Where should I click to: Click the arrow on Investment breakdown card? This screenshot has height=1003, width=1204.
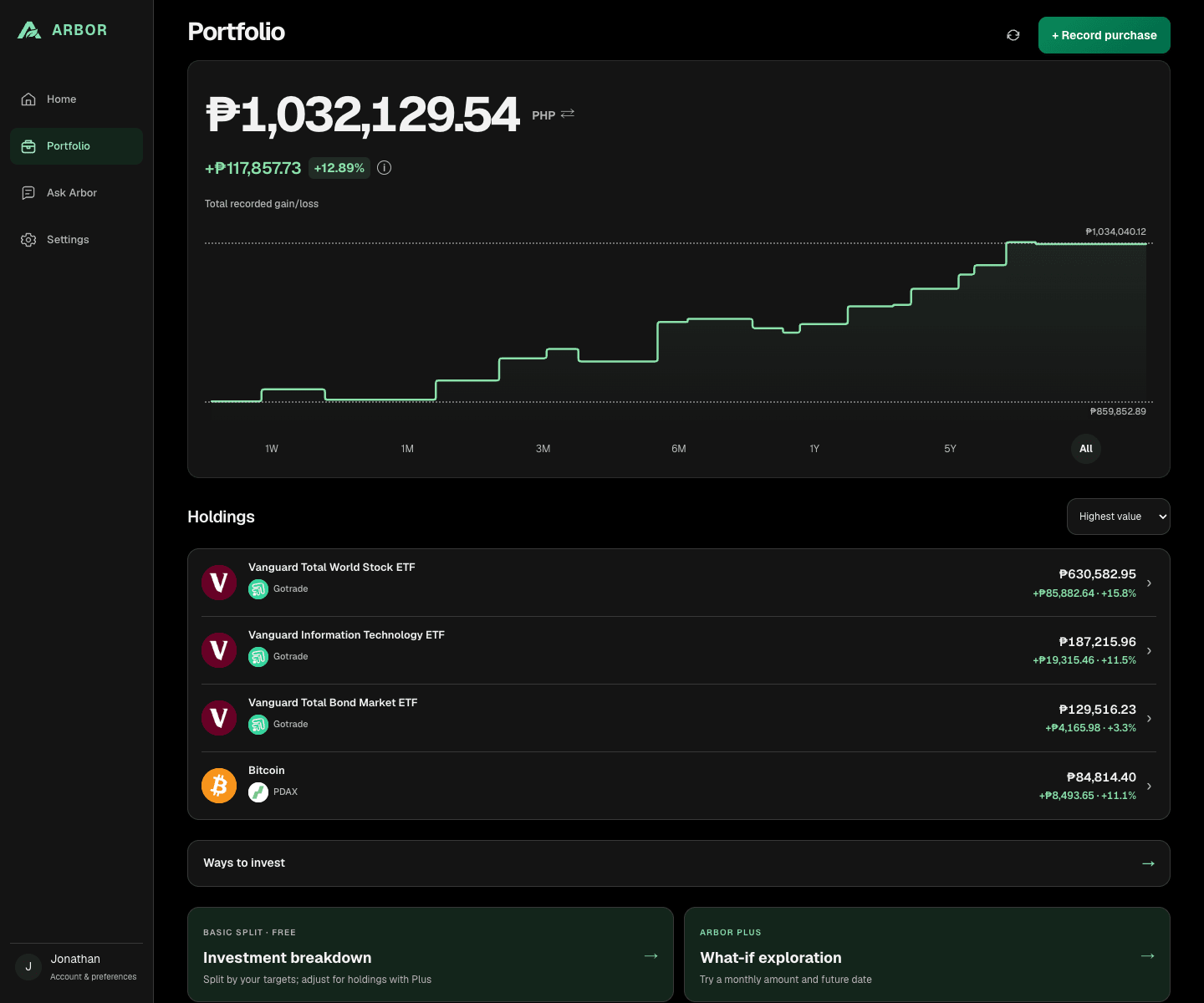tap(651, 955)
